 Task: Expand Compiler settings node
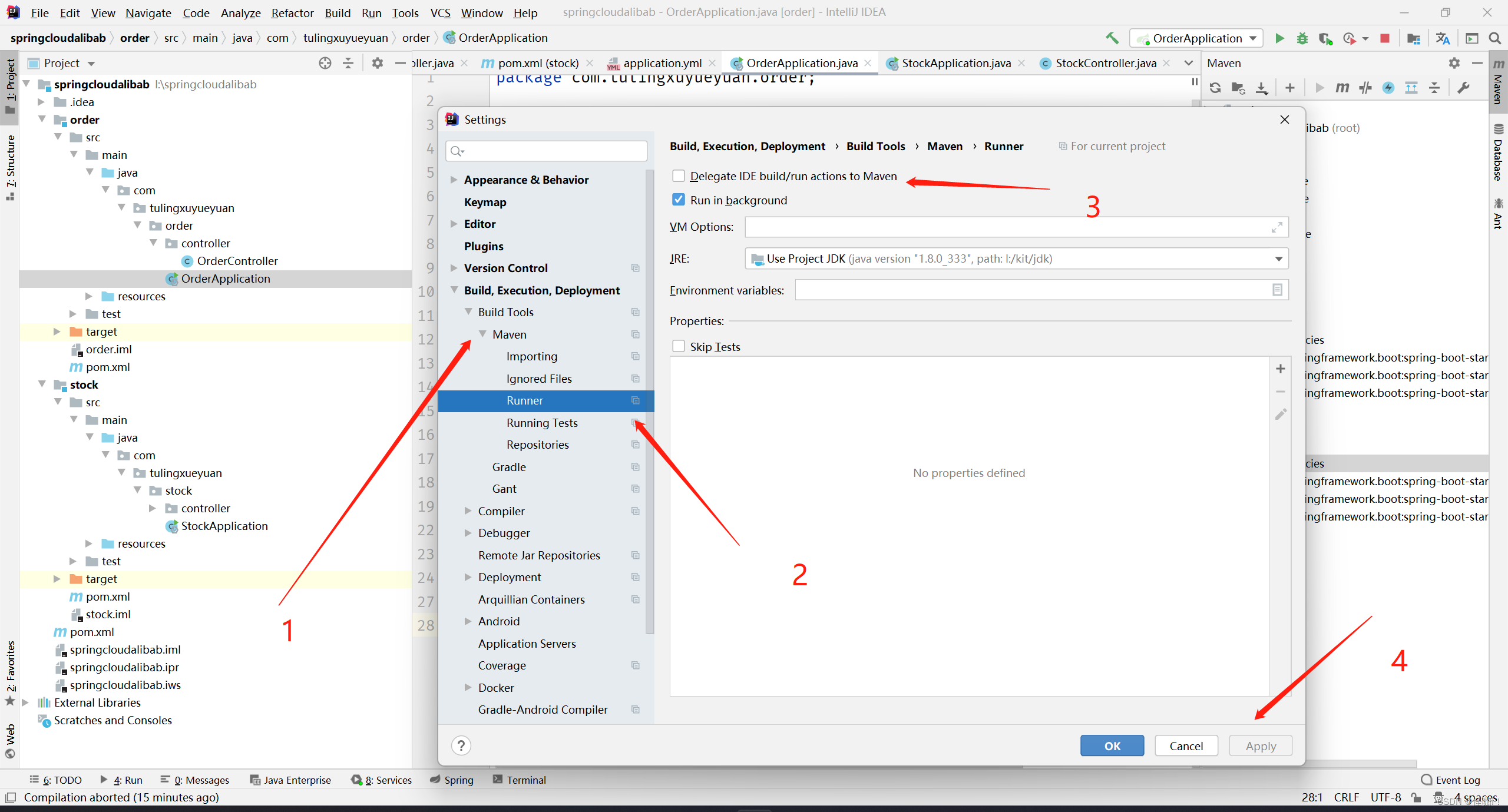468,511
